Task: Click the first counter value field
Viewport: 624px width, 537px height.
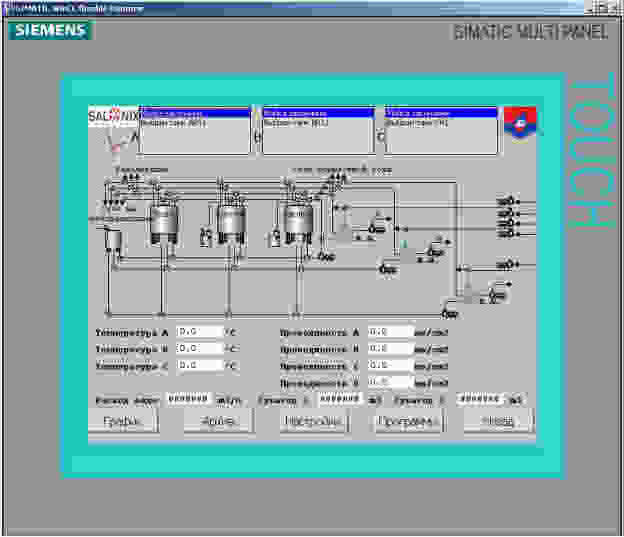Action: 341,399
